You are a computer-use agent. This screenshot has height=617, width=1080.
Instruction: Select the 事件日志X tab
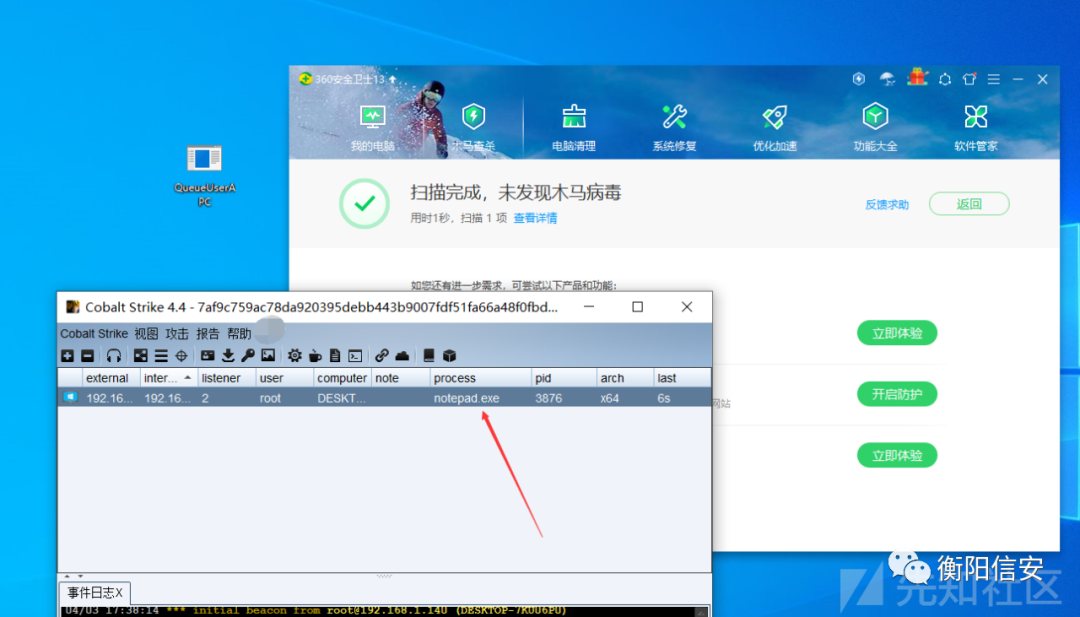(x=95, y=593)
